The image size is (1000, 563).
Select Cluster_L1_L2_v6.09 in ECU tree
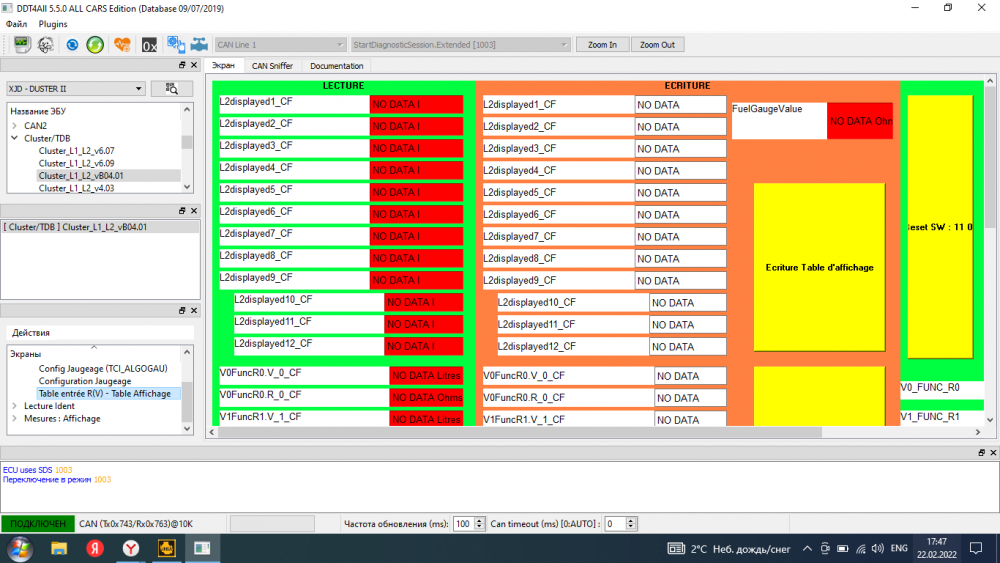(x=77, y=163)
